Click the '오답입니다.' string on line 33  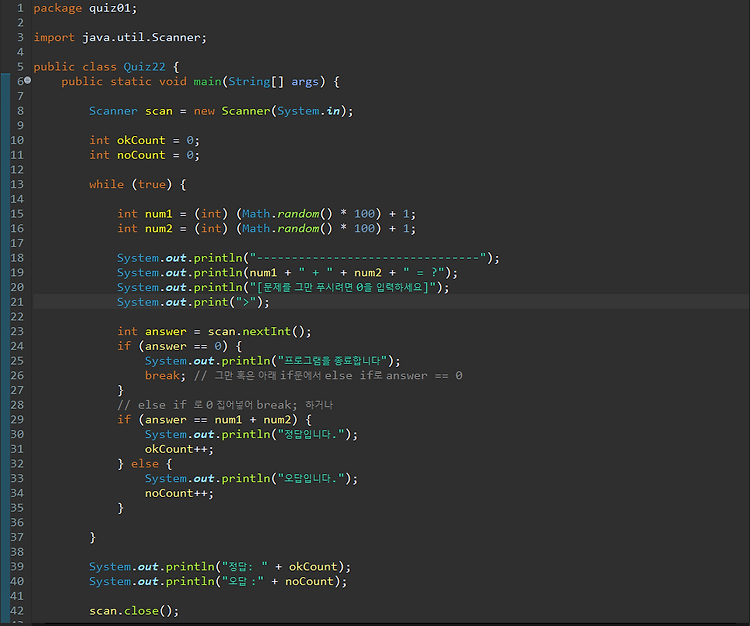point(311,479)
